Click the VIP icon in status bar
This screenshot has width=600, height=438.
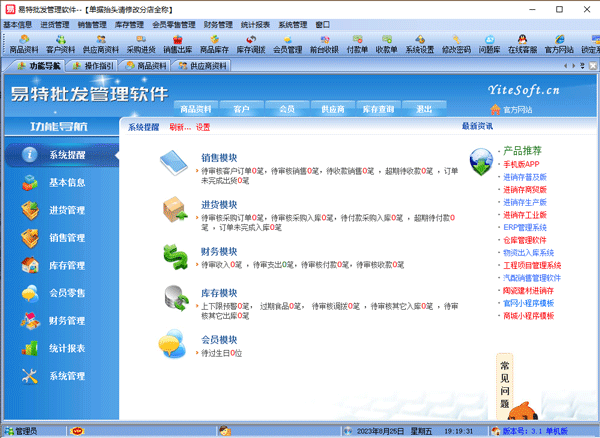77,431
